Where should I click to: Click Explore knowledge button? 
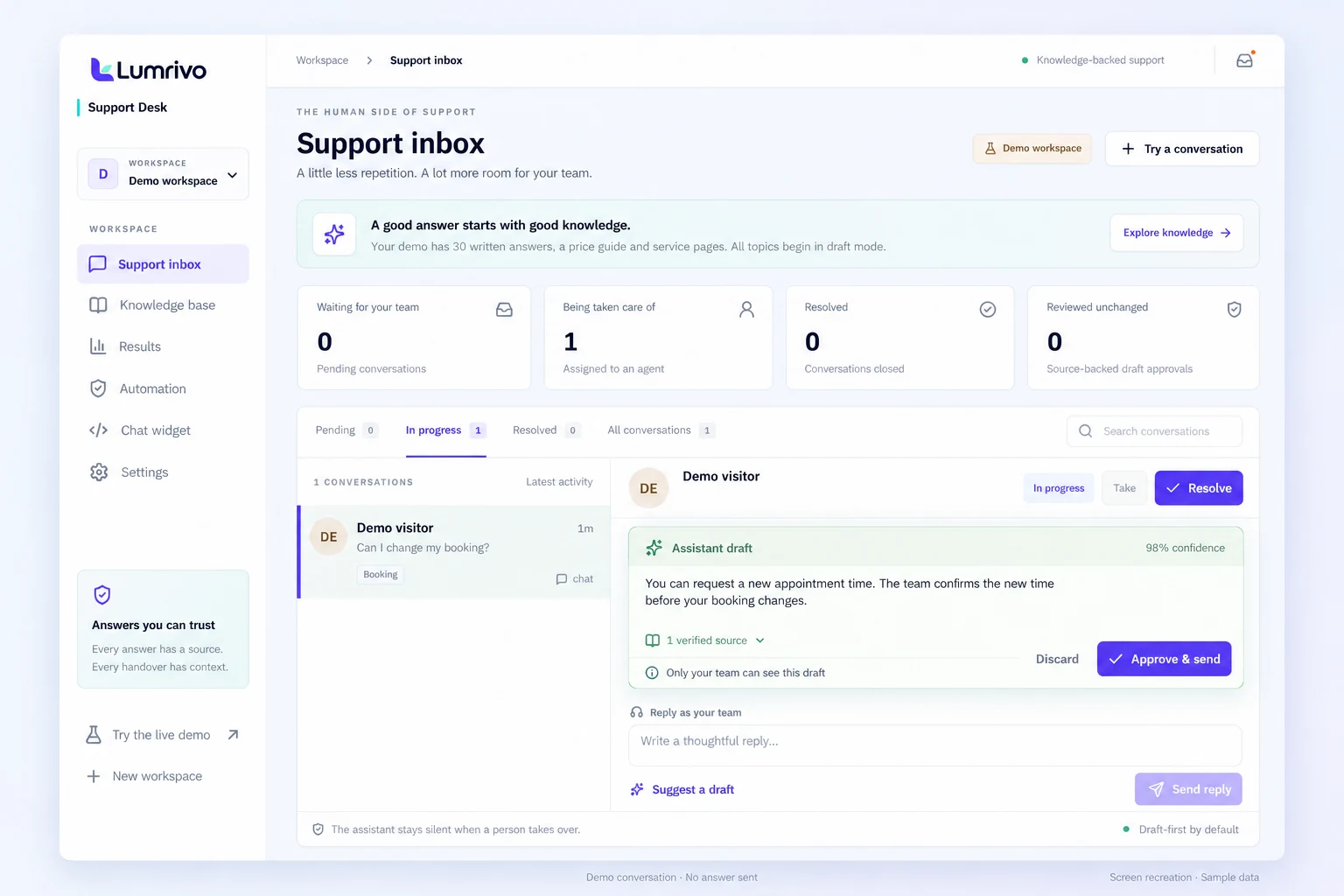(x=1177, y=233)
